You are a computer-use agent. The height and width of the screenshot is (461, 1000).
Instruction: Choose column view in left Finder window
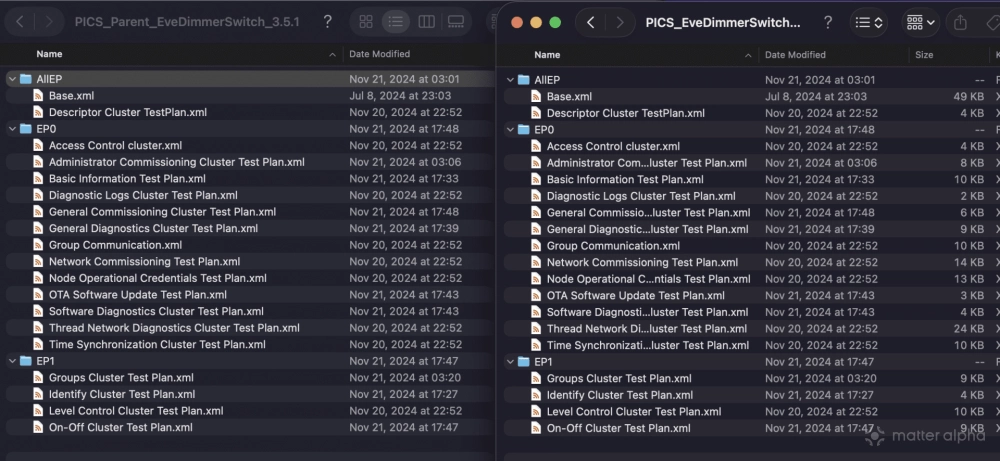[426, 22]
